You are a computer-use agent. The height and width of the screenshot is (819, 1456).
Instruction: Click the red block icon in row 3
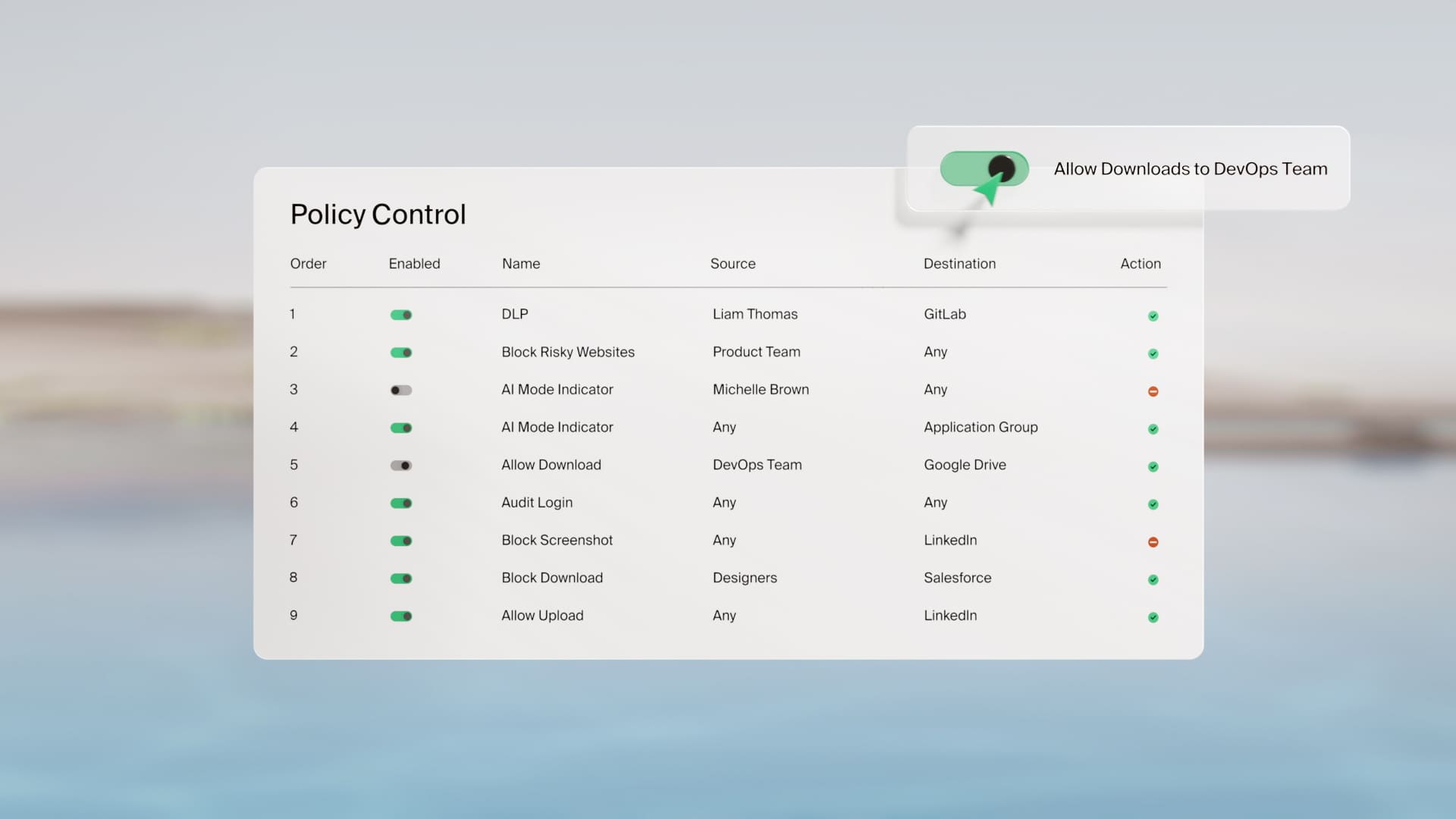point(1153,391)
